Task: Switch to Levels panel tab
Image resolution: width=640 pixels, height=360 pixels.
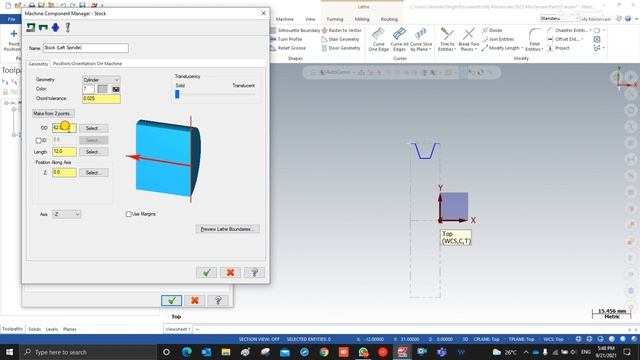Action: coord(52,329)
